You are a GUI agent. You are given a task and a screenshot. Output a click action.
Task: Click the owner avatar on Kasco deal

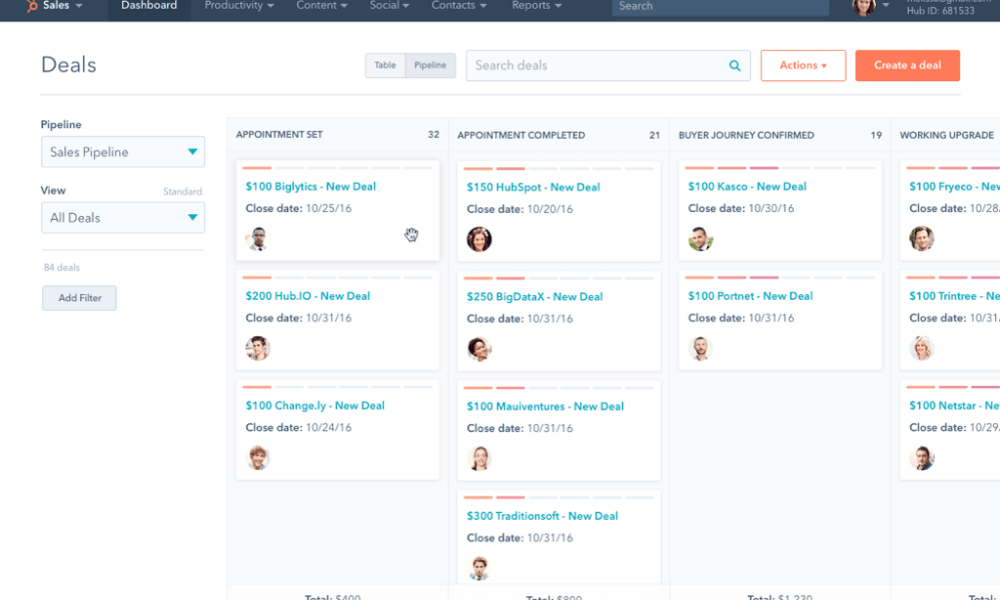click(700, 238)
